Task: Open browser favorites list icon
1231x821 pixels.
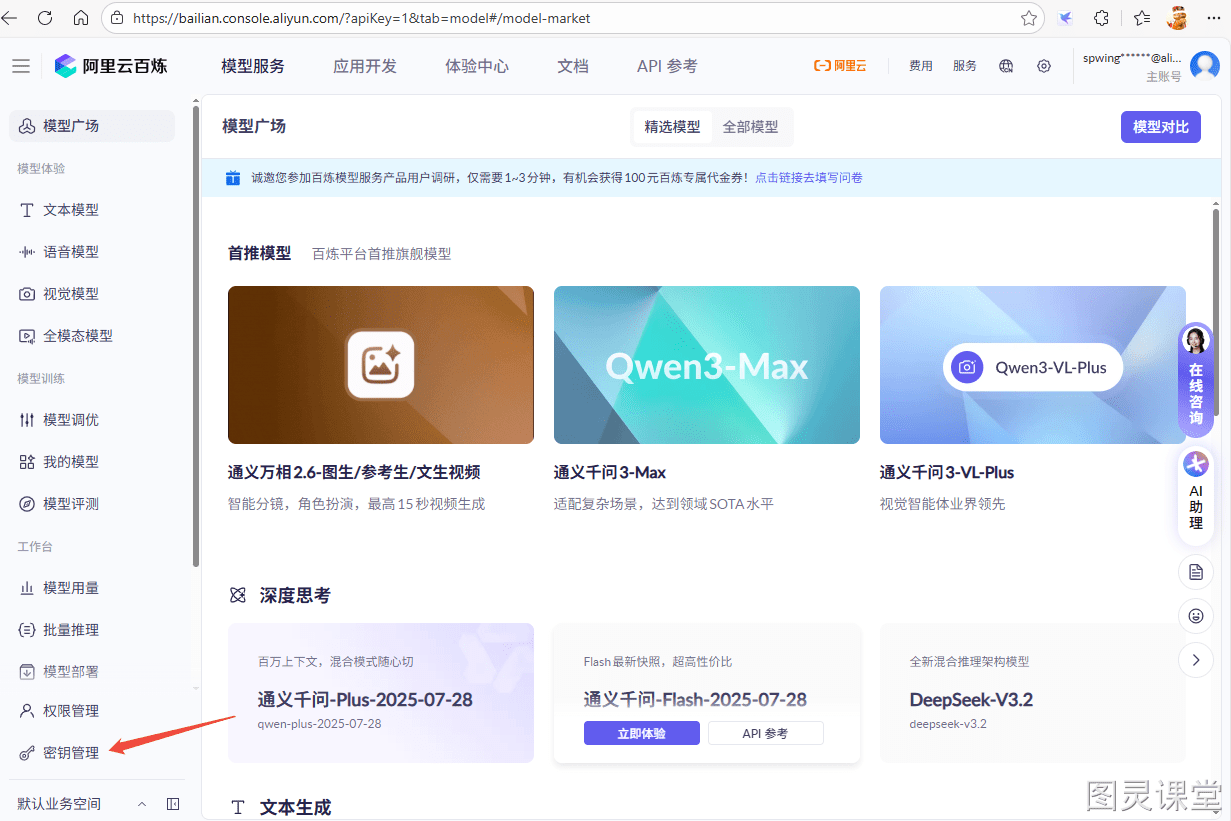Action: point(1142,18)
